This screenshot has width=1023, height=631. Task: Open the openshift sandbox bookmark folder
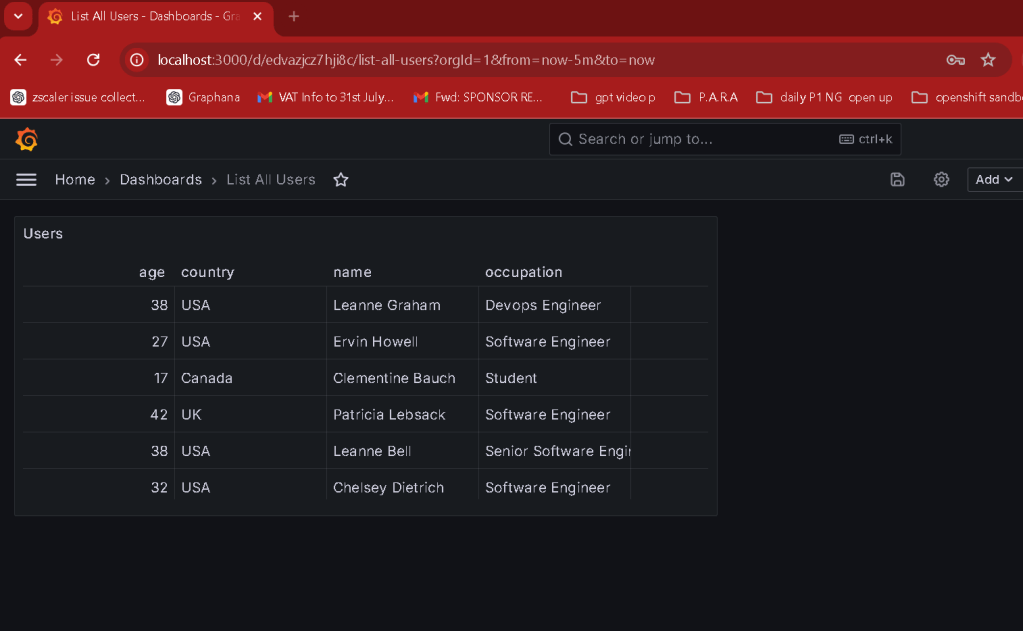coord(967,97)
